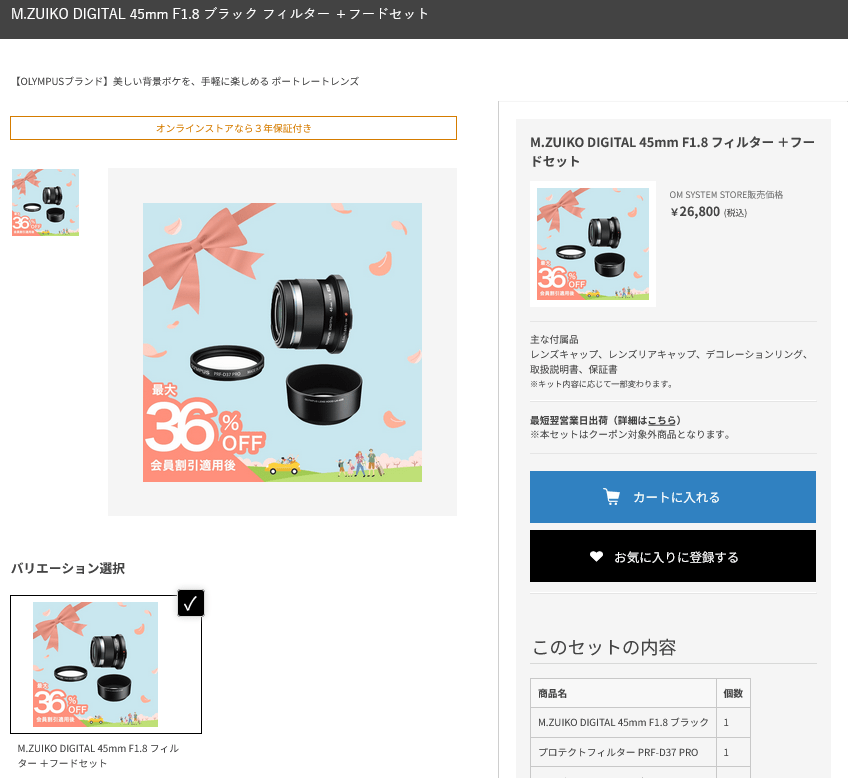Click the プロテクトフィルター PRF-D37 PRO table row

tap(618, 752)
